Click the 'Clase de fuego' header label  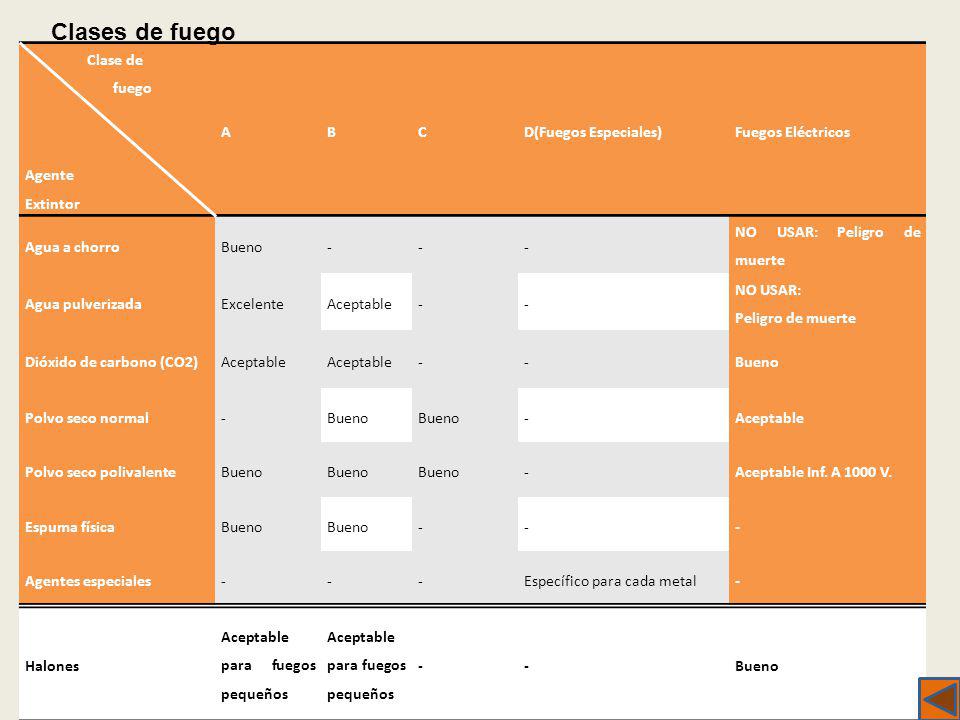pyautogui.click(x=119, y=74)
